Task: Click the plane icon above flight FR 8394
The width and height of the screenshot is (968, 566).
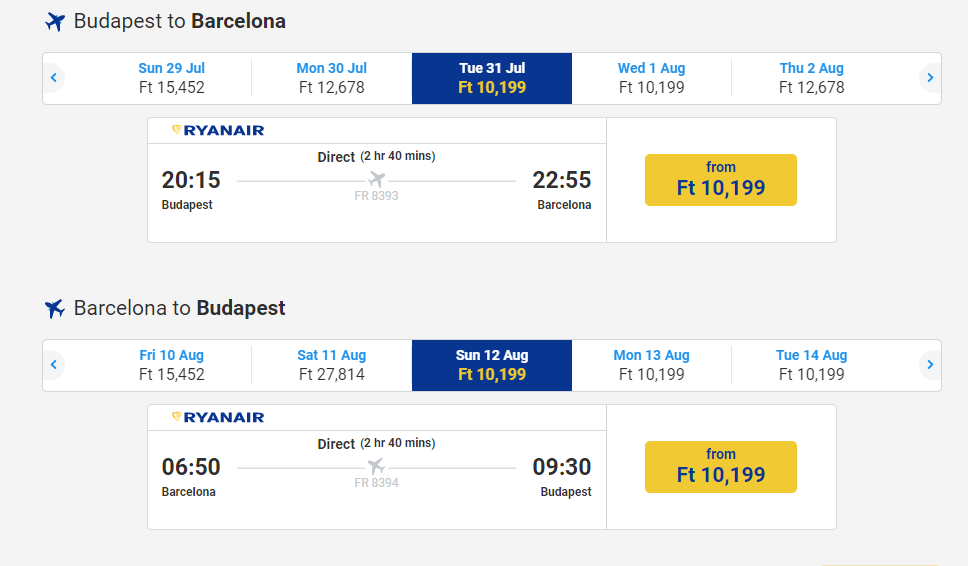Action: (376, 467)
